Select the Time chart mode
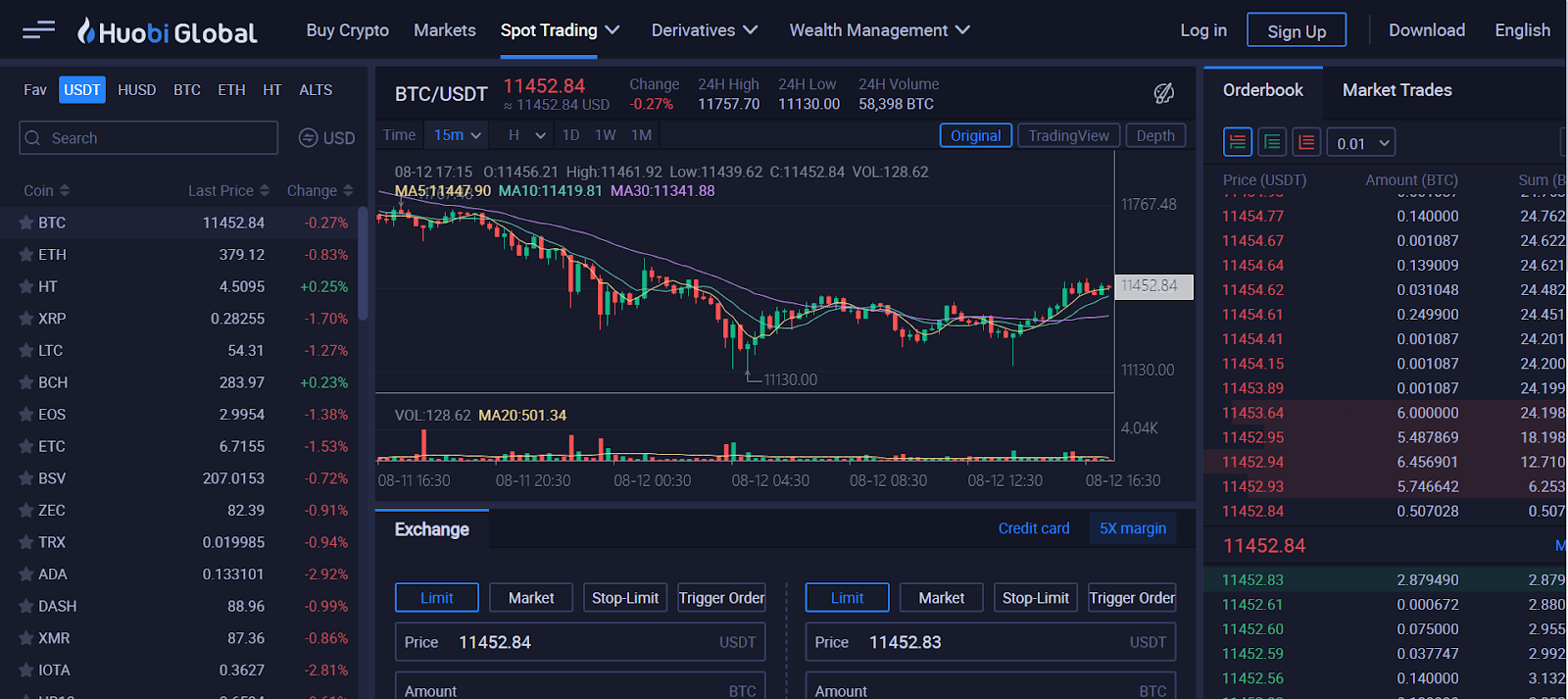This screenshot has height=699, width=1568. [399, 135]
